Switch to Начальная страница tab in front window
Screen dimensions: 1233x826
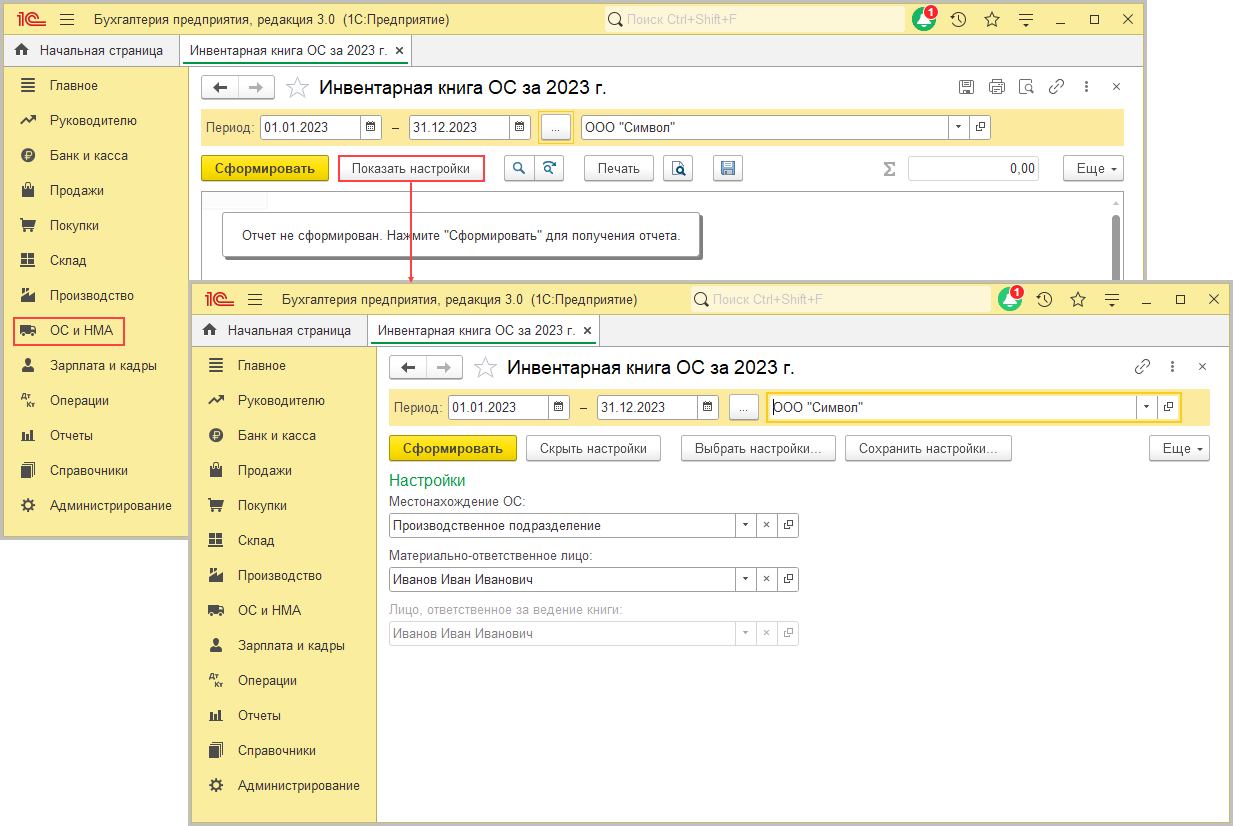tap(278, 329)
